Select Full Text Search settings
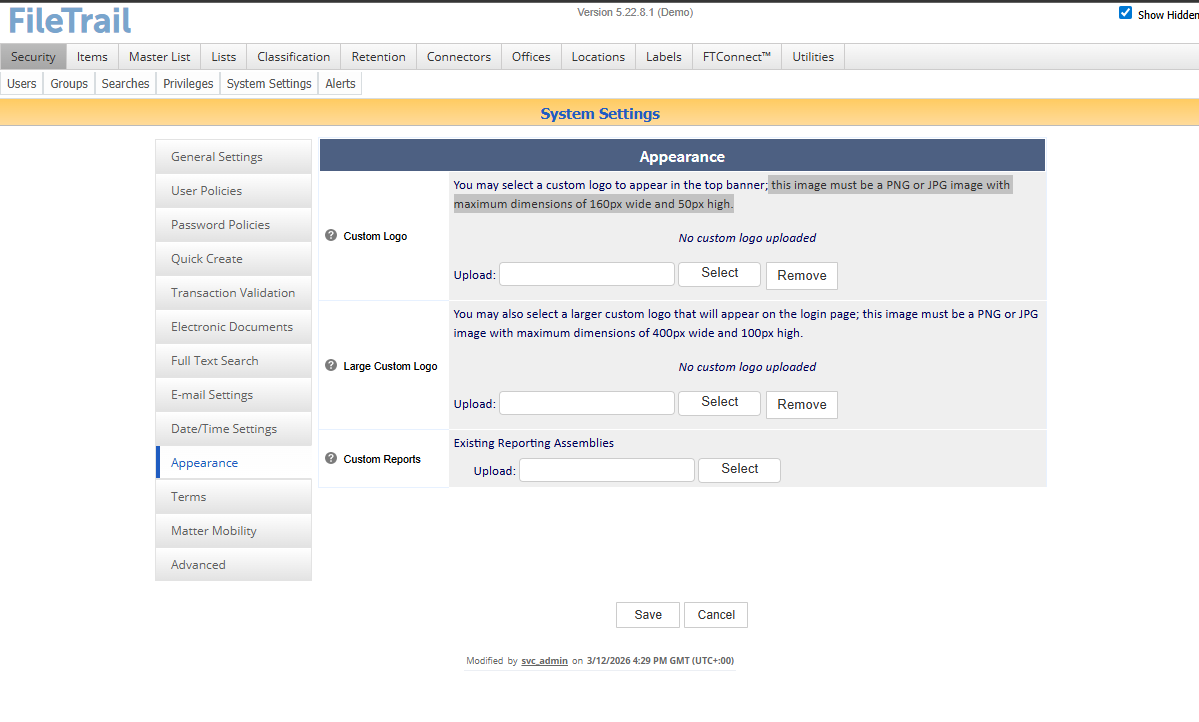This screenshot has height=722, width=1199. coord(233,361)
